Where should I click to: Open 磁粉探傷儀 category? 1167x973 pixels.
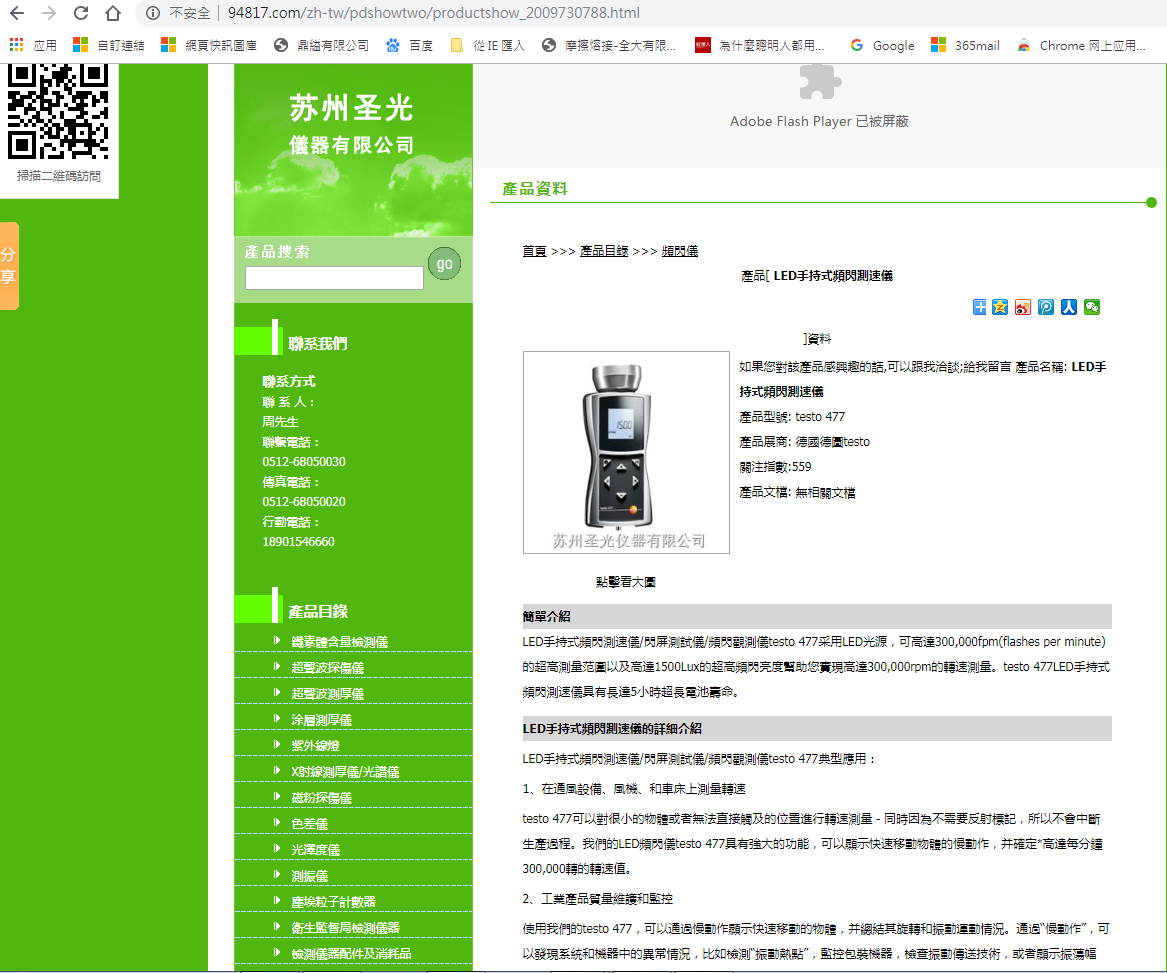pos(322,797)
